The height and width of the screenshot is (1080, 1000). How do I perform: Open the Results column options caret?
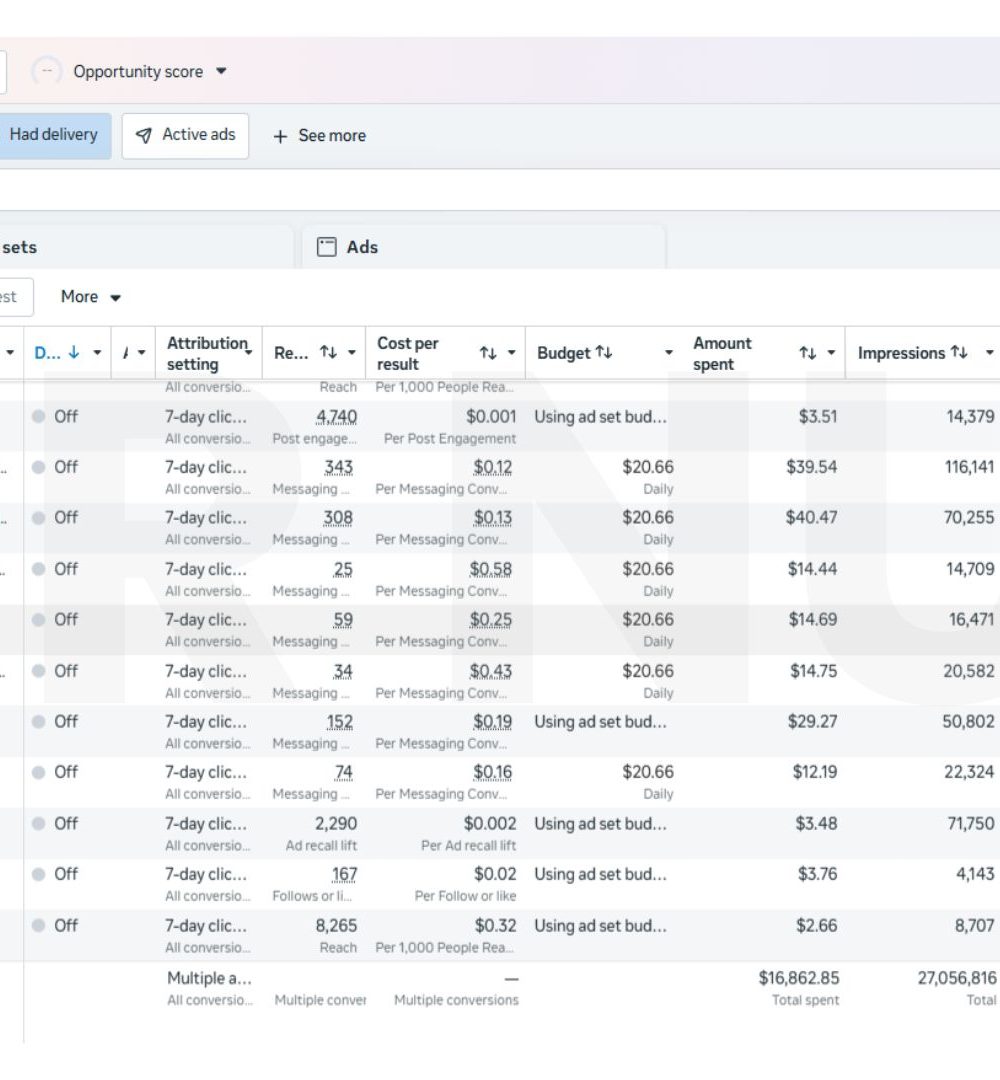click(x=351, y=353)
